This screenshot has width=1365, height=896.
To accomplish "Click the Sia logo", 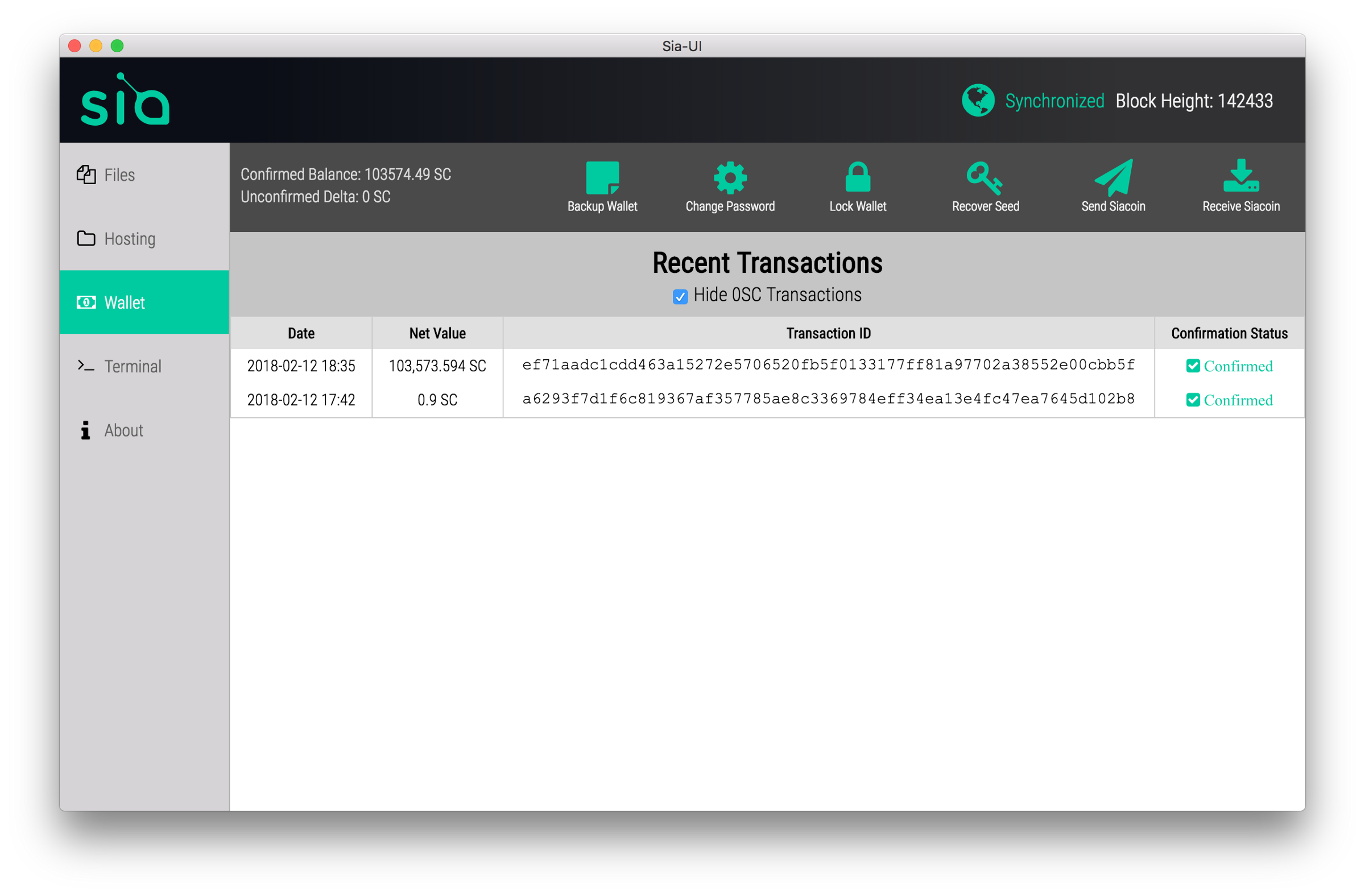I will [x=125, y=101].
